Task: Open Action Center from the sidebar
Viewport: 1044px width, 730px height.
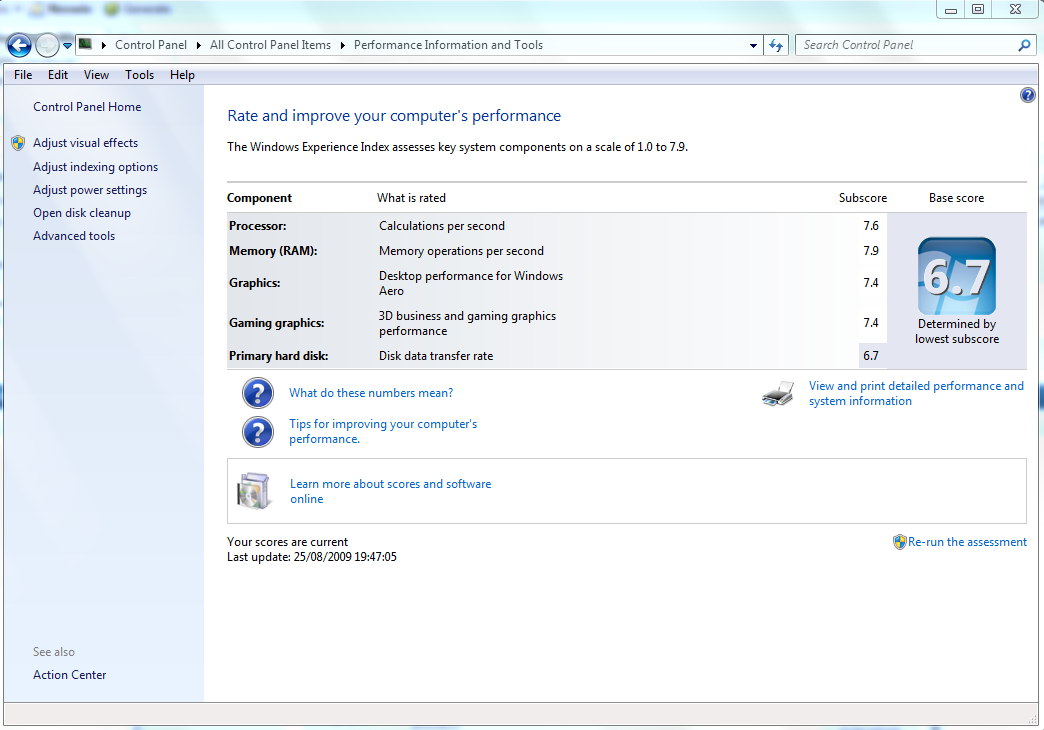Action: [x=69, y=674]
